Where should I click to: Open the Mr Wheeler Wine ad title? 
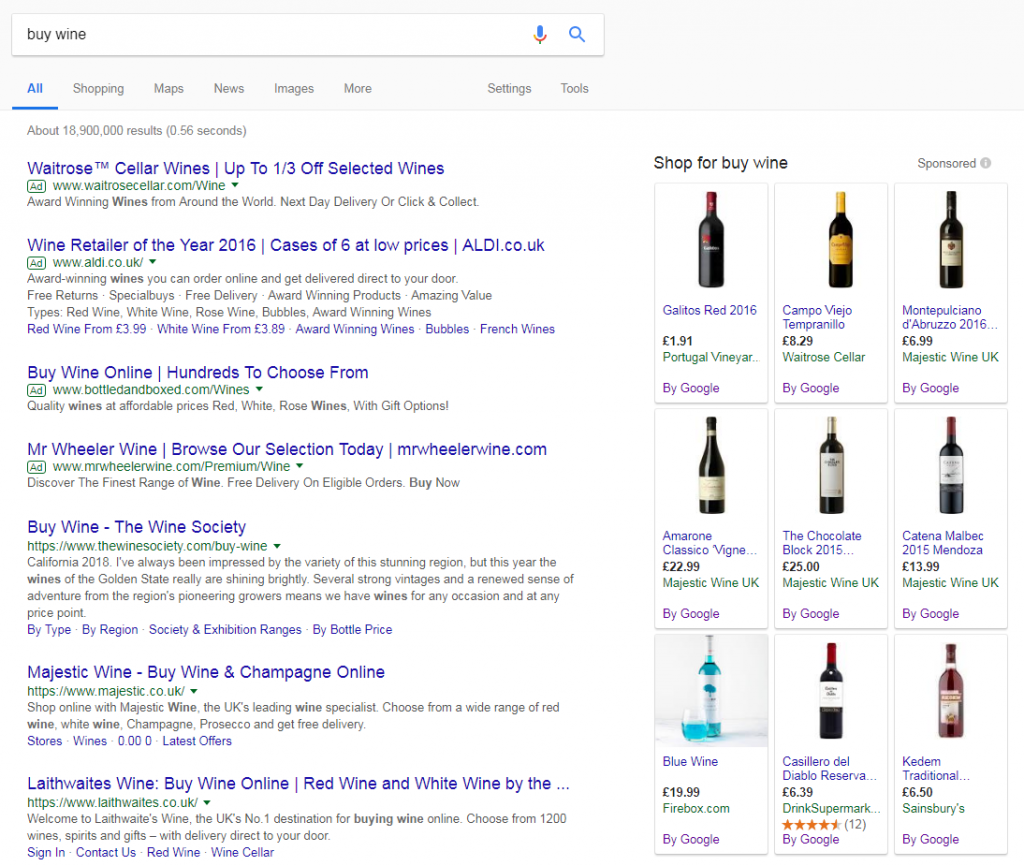coord(287,450)
